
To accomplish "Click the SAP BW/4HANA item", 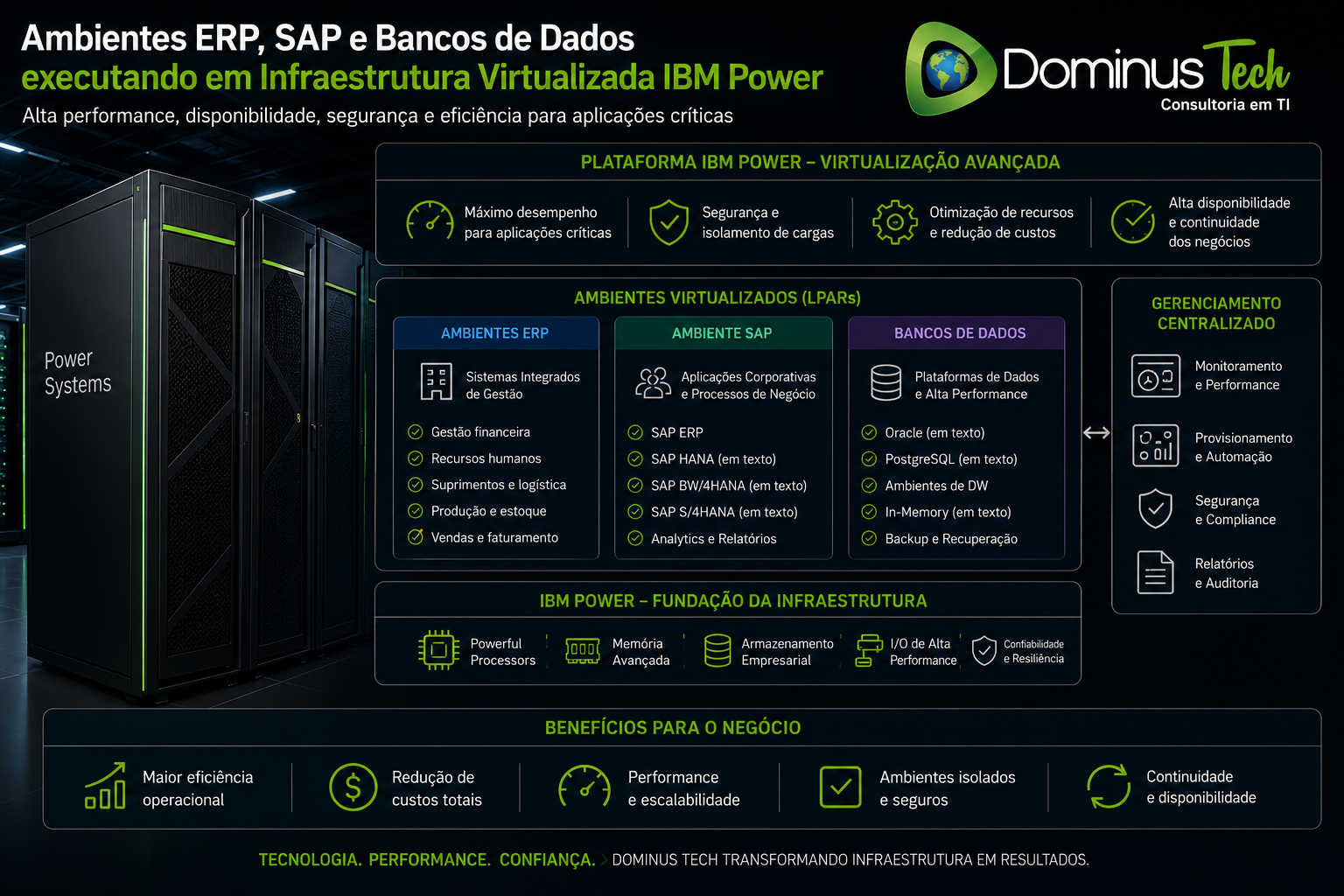I will coord(729,486).
